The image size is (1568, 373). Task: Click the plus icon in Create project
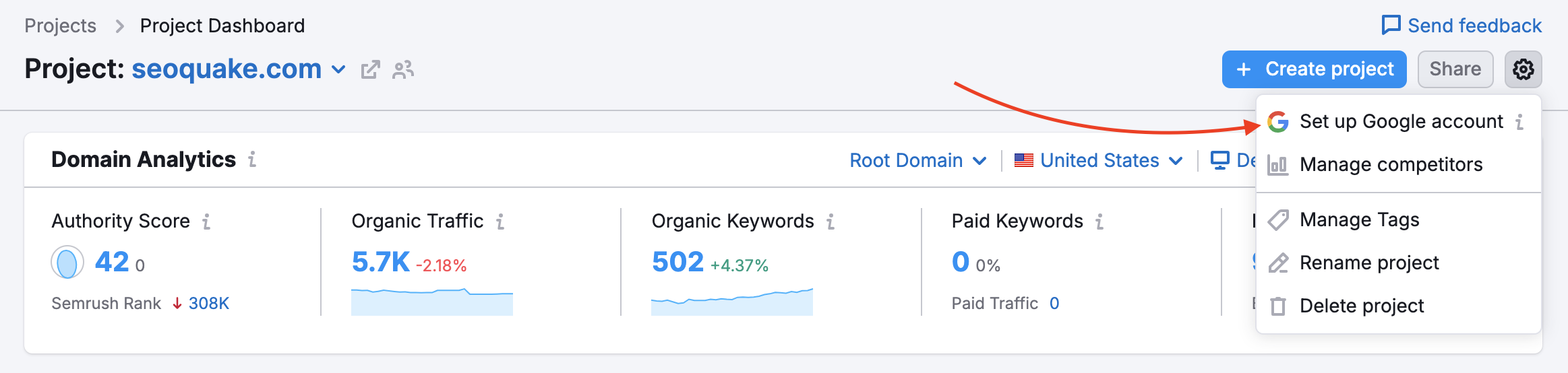click(x=1244, y=69)
